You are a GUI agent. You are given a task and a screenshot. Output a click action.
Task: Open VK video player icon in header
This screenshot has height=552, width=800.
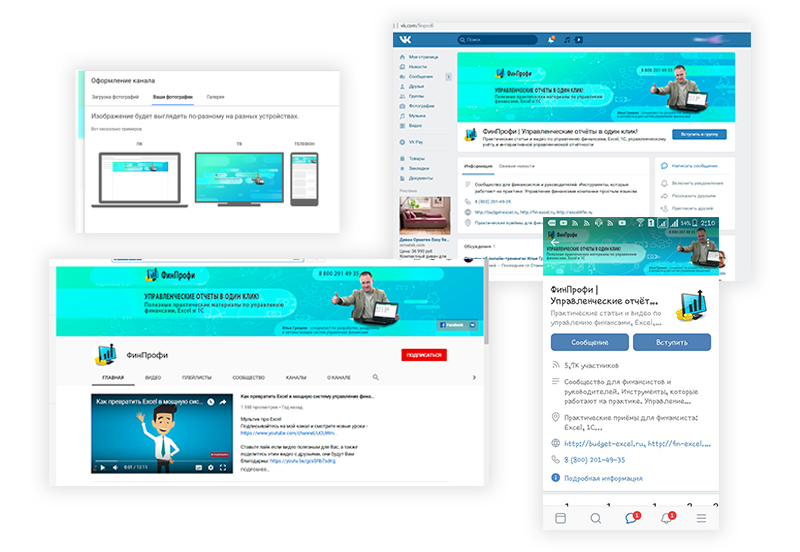click(x=579, y=39)
